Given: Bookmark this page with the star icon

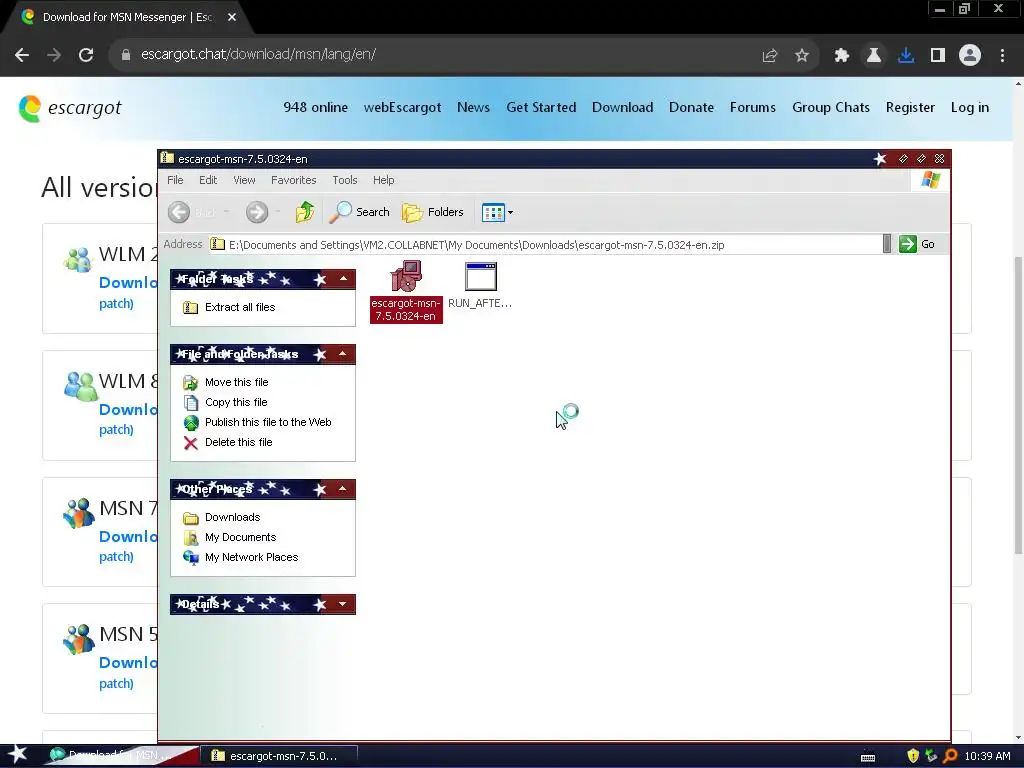Looking at the screenshot, I should [x=802, y=56].
